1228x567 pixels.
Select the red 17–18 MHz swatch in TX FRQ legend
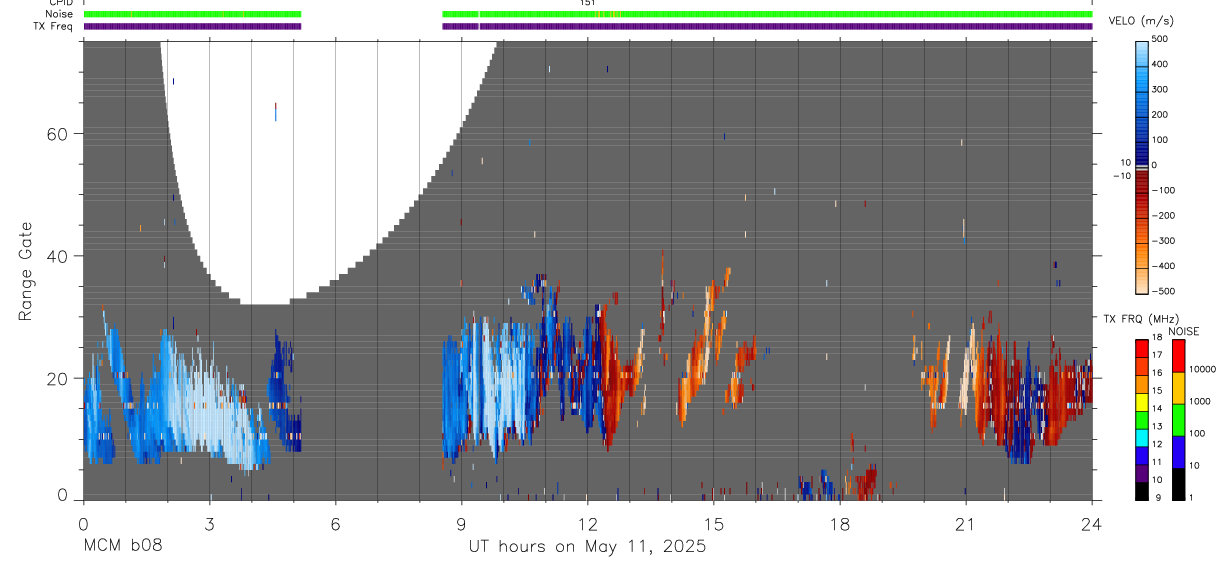1142,348
